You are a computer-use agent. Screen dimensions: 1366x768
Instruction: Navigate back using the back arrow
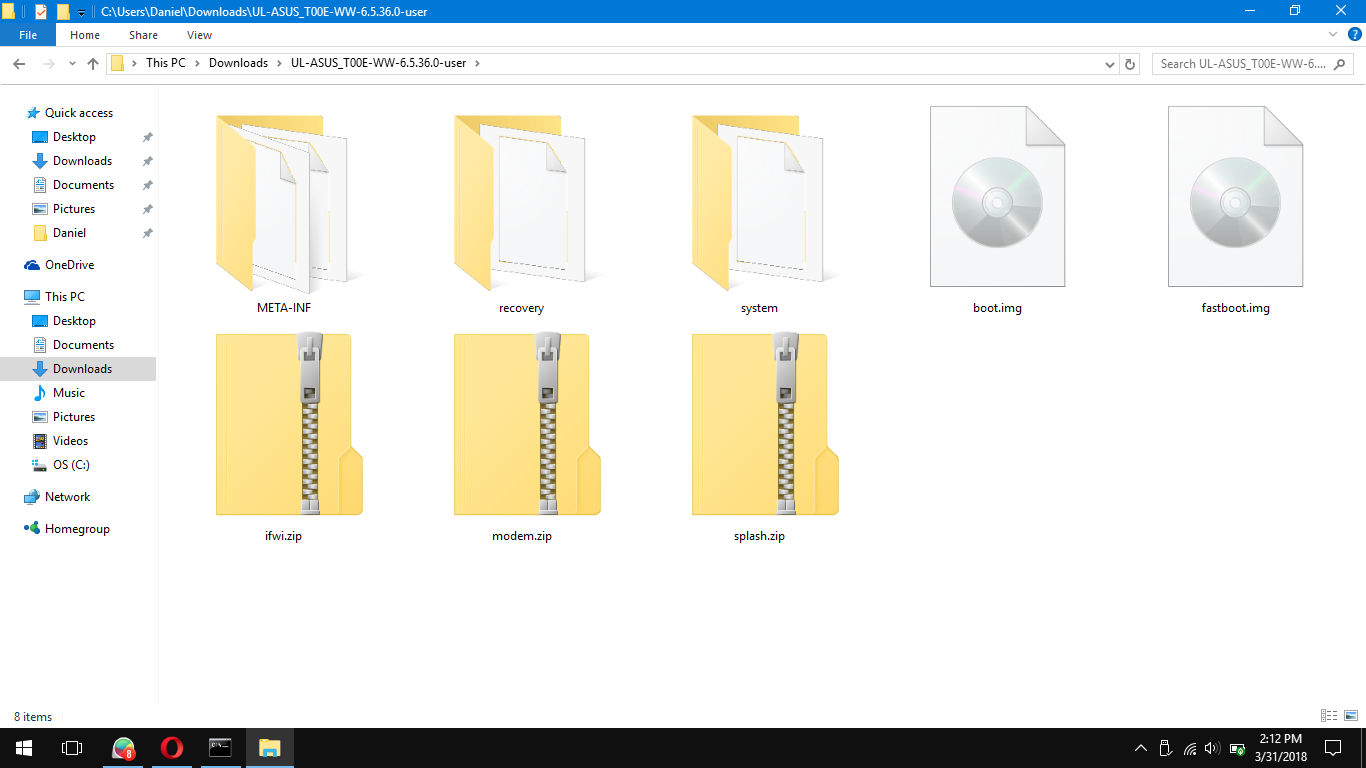pyautogui.click(x=19, y=63)
